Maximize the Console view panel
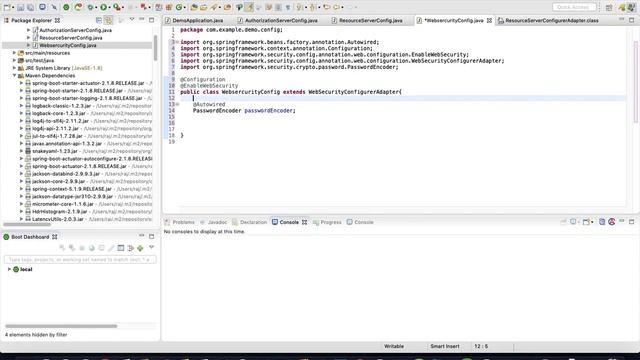 pos(631,222)
